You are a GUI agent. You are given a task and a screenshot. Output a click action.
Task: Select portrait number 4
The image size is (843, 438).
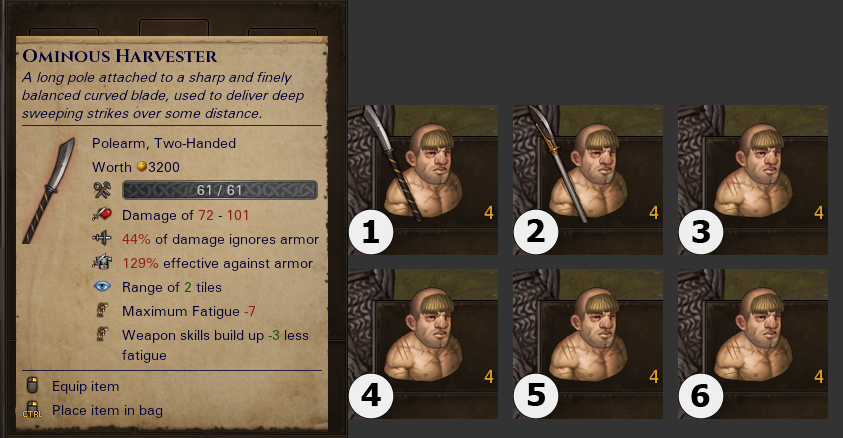[423, 344]
